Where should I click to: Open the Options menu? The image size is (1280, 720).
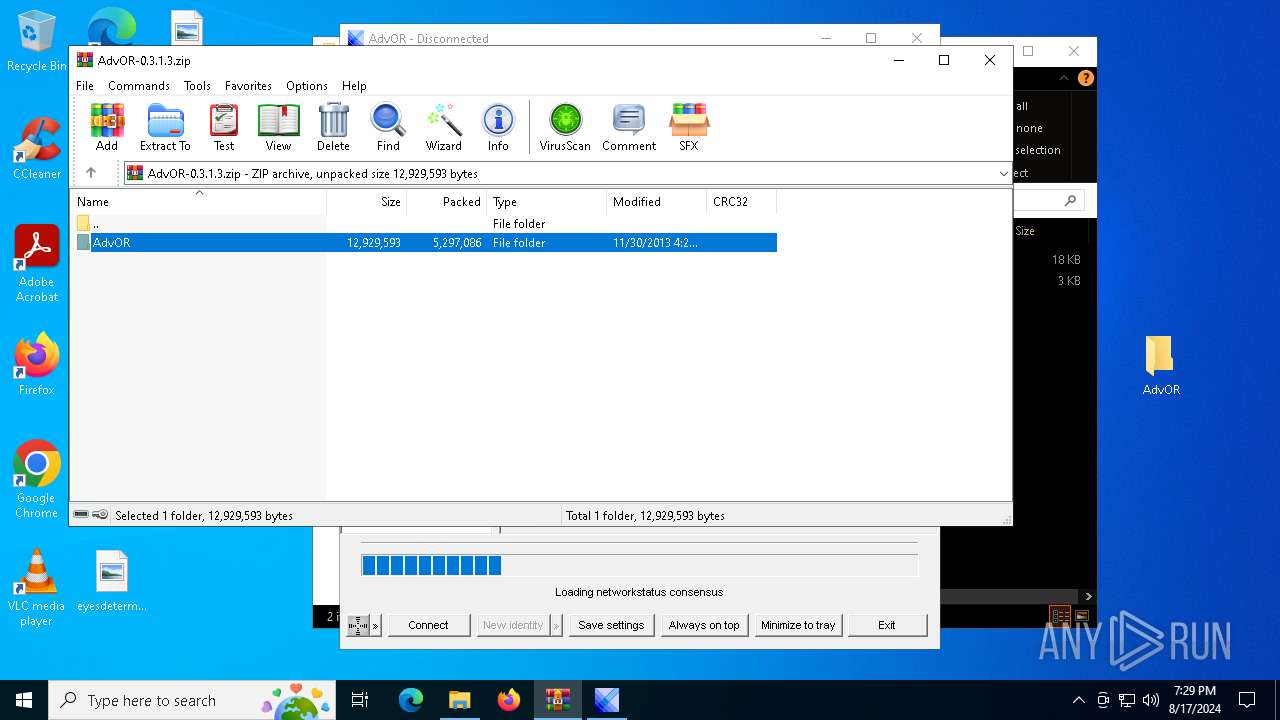306,86
